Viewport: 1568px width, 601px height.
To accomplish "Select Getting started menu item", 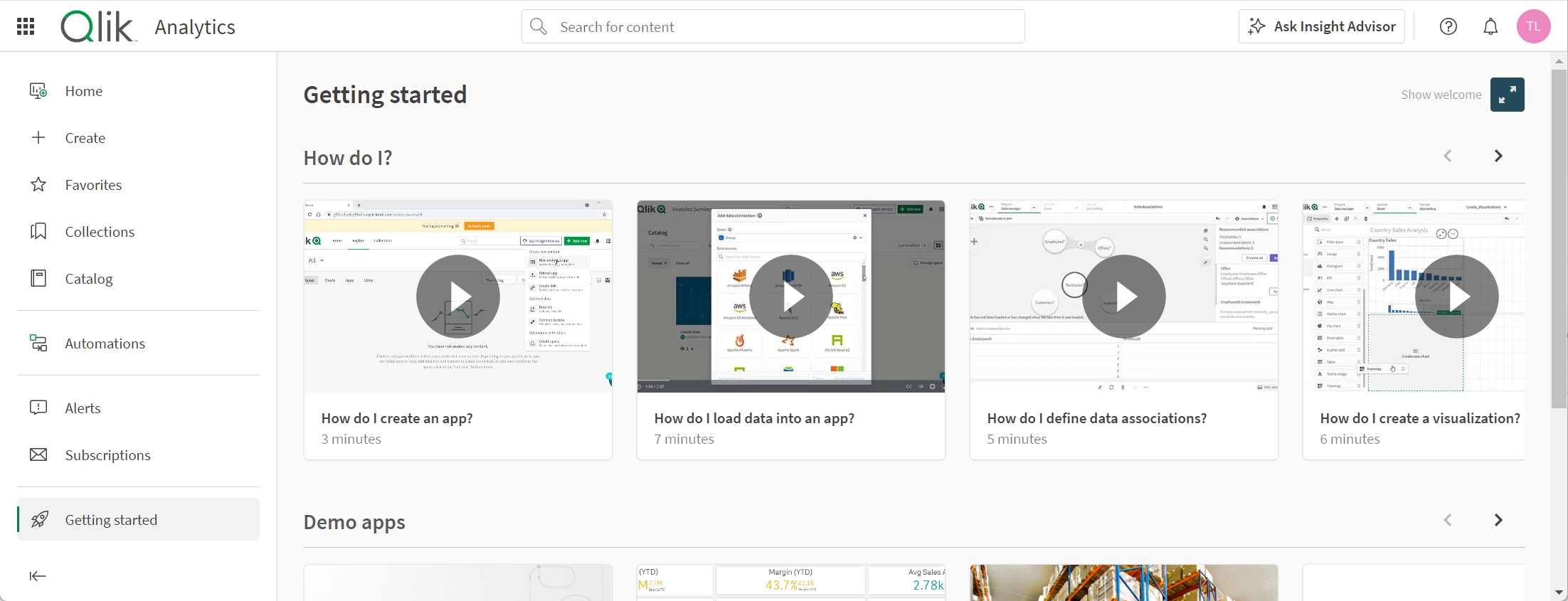I will coord(139,519).
